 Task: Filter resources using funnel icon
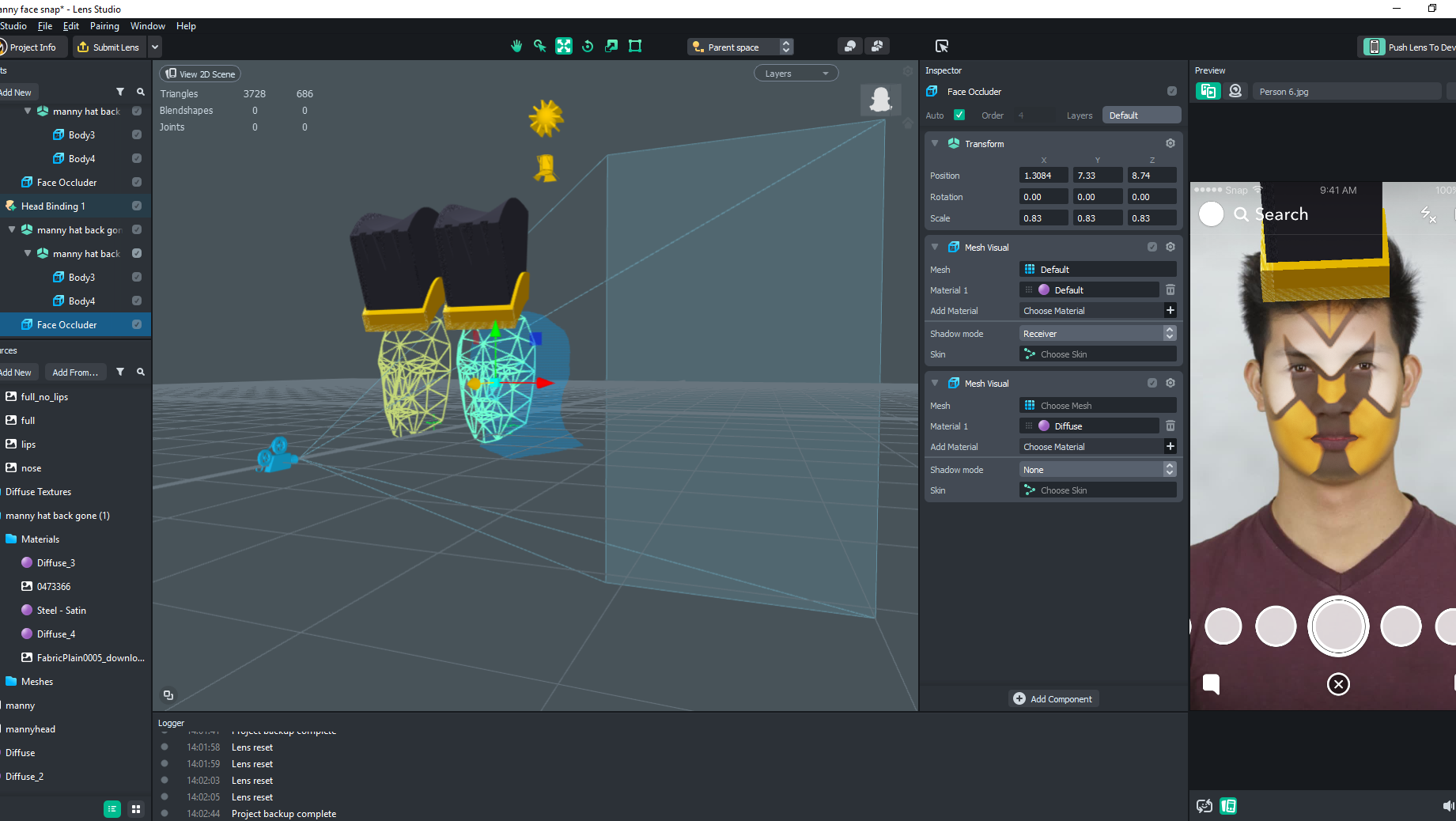tap(120, 372)
